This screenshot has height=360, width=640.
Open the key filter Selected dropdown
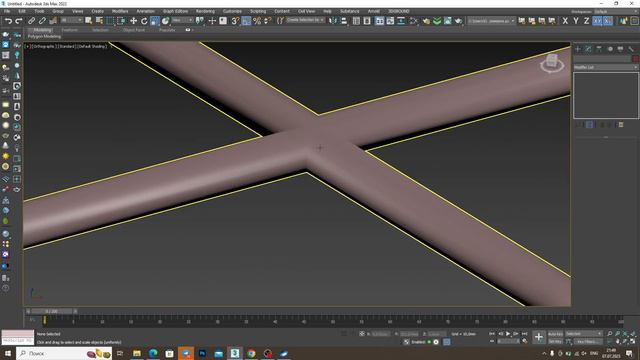click(584, 334)
